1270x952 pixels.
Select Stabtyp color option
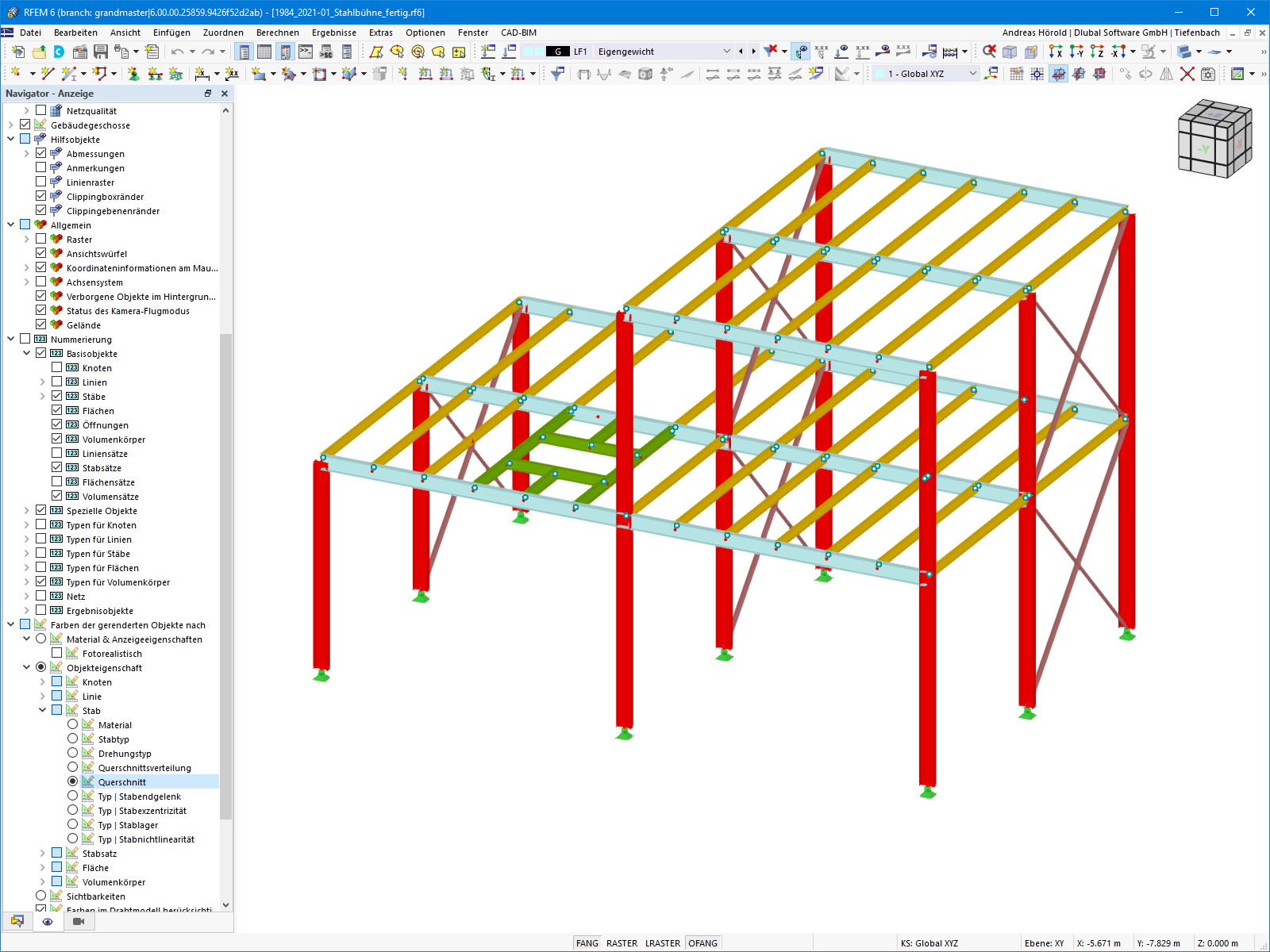click(73, 739)
